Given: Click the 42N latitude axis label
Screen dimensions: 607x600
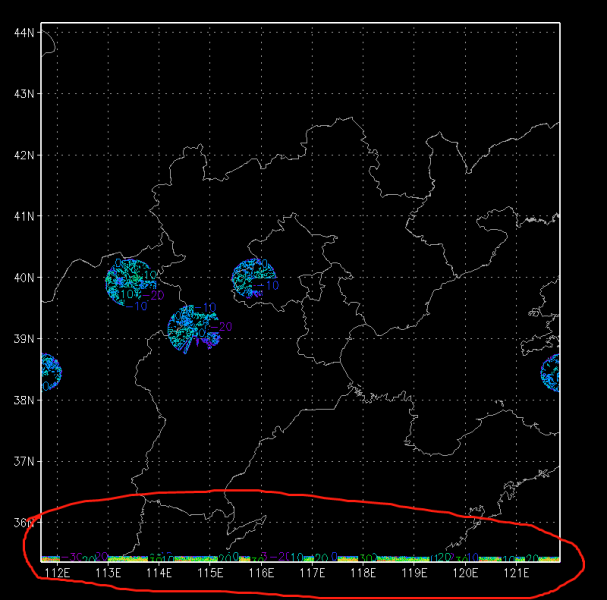Looking at the screenshot, I should [x=25, y=155].
